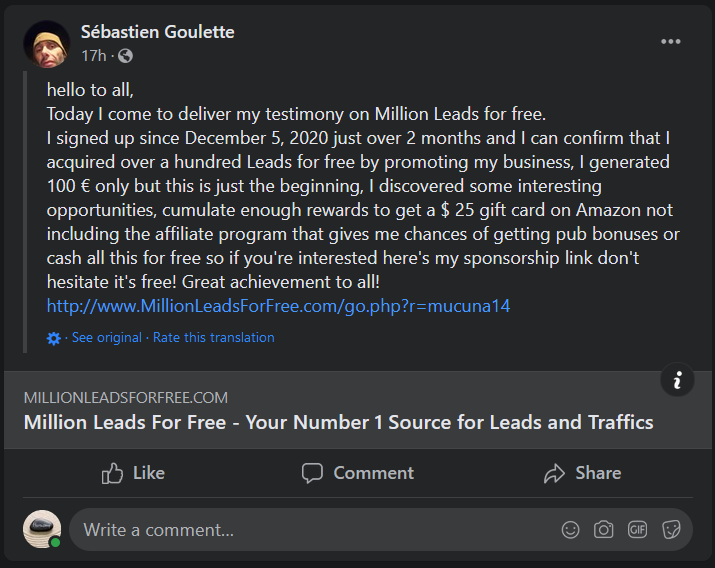Insert an emoji in the comment
Image resolution: width=715 pixels, height=568 pixels.
click(570, 530)
